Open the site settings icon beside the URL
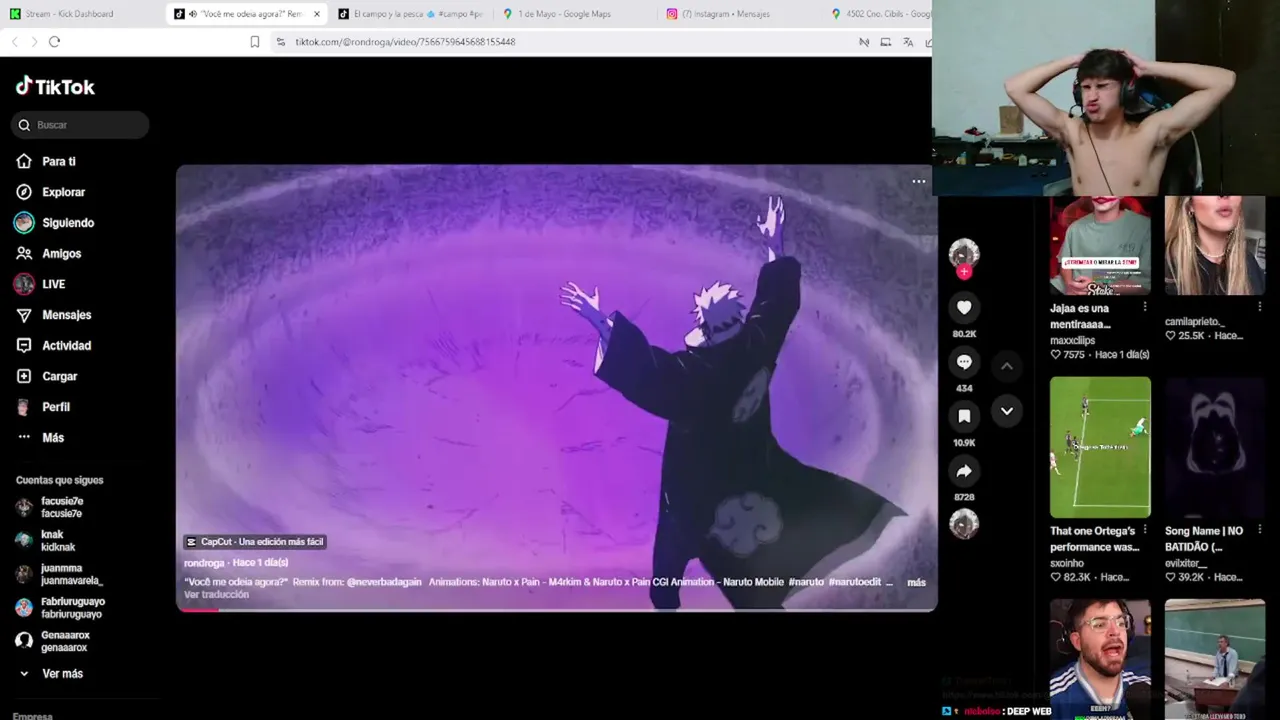Viewport: 1280px width, 720px height. (280, 42)
